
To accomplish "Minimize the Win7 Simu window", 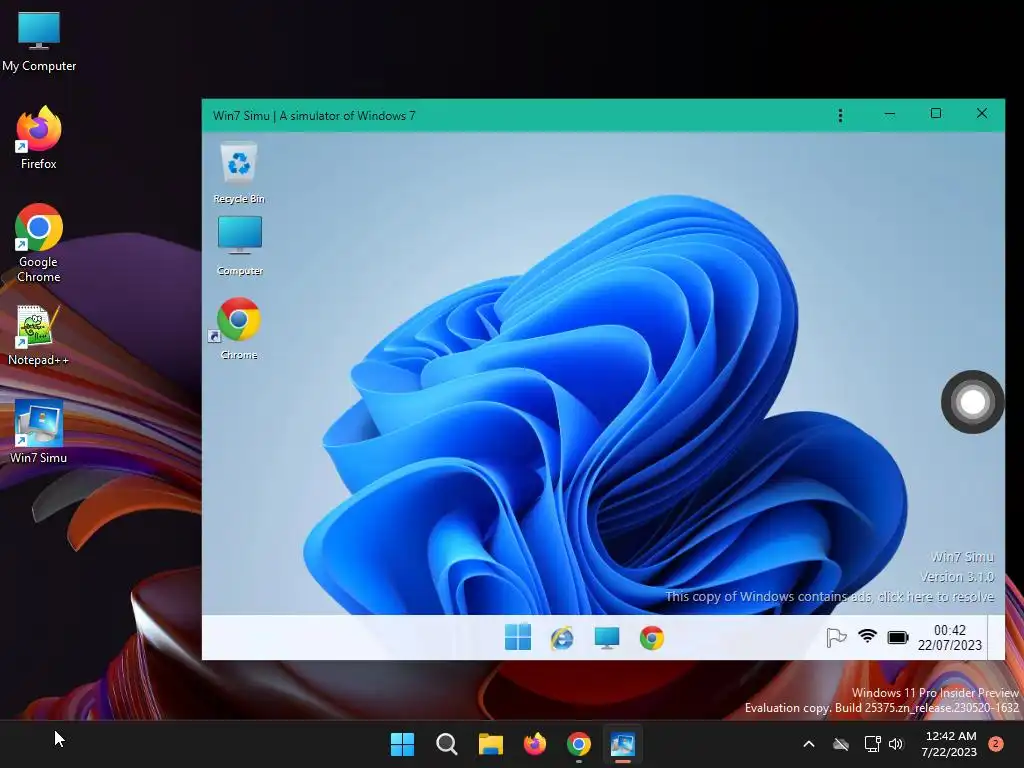I will (x=889, y=114).
